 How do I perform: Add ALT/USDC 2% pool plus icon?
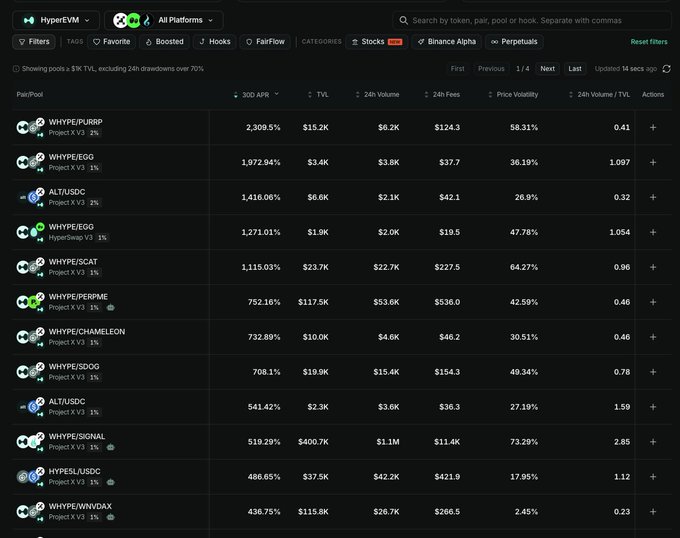coord(653,197)
